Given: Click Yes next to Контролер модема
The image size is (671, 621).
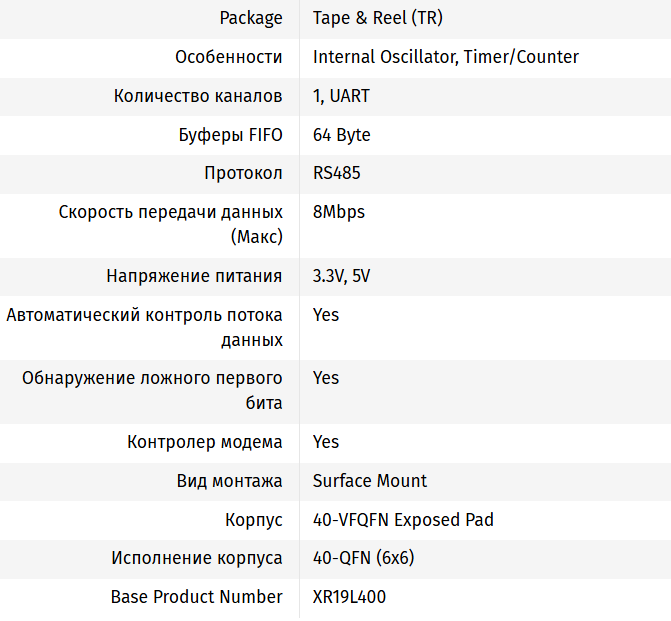Looking at the screenshot, I should click(x=326, y=442).
